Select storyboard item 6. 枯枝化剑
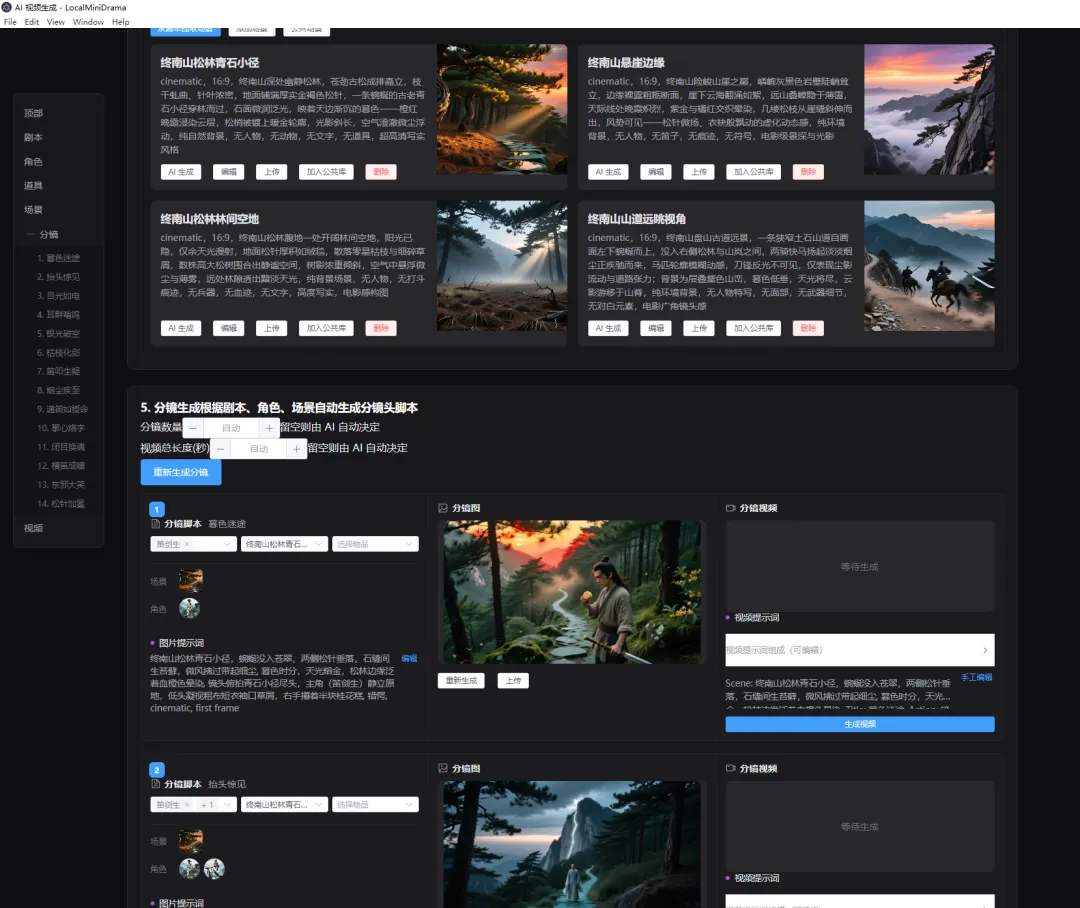 pyautogui.click(x=59, y=352)
